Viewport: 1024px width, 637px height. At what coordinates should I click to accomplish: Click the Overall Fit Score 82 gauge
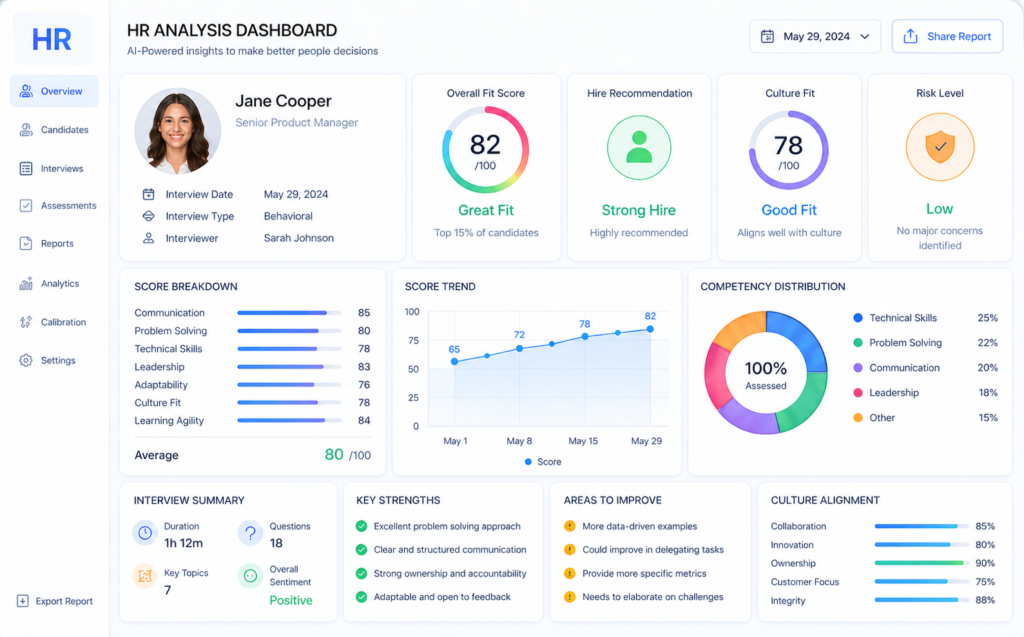pos(485,150)
